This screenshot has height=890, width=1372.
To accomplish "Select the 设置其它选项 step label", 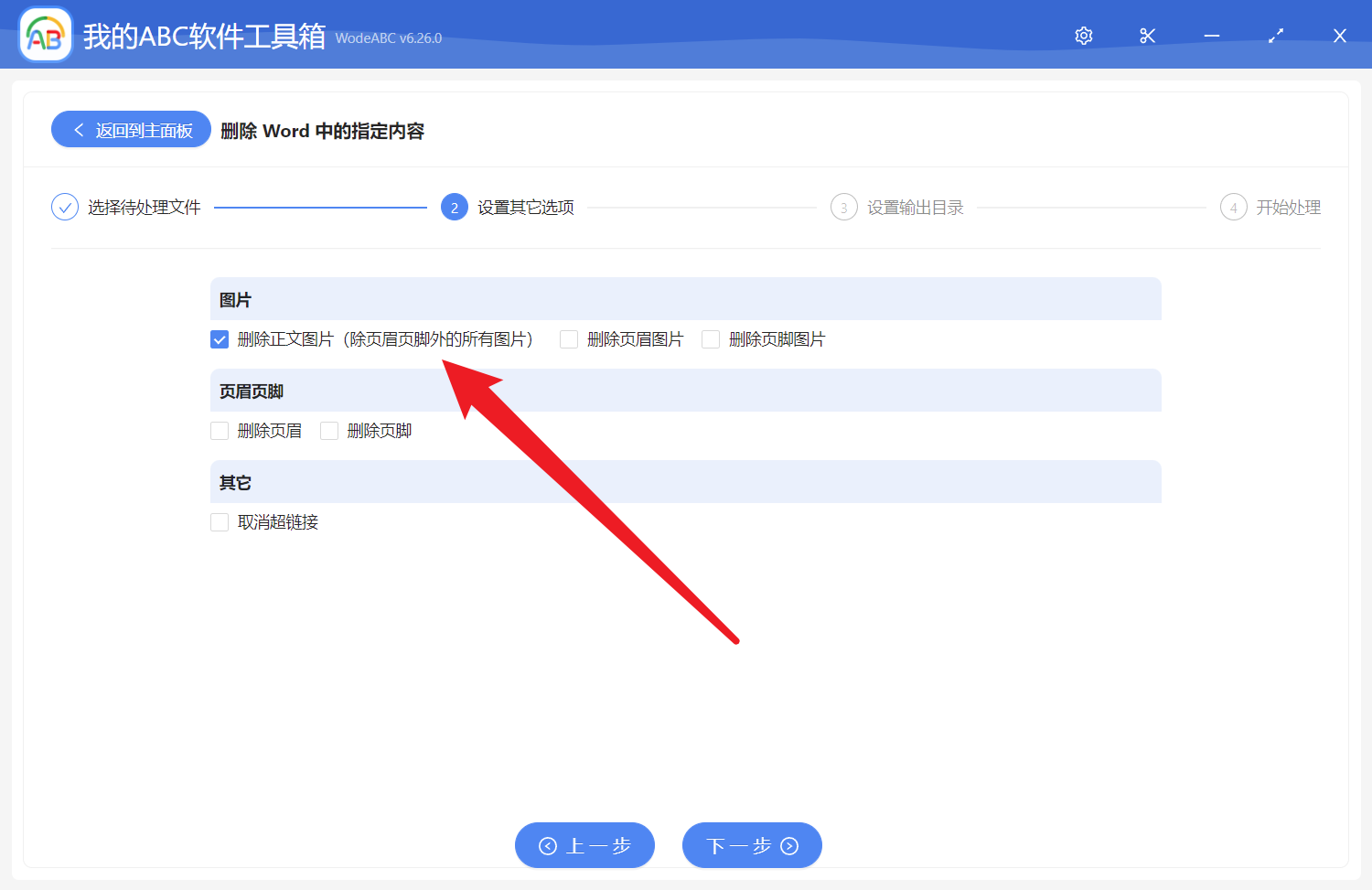I will point(523,207).
